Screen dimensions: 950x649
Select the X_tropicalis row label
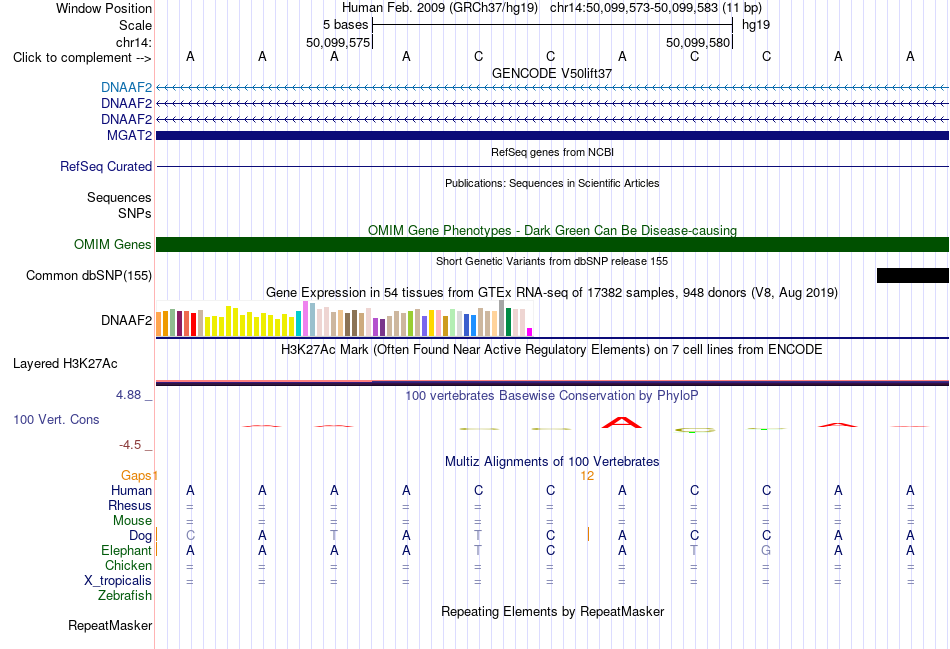coord(118,581)
